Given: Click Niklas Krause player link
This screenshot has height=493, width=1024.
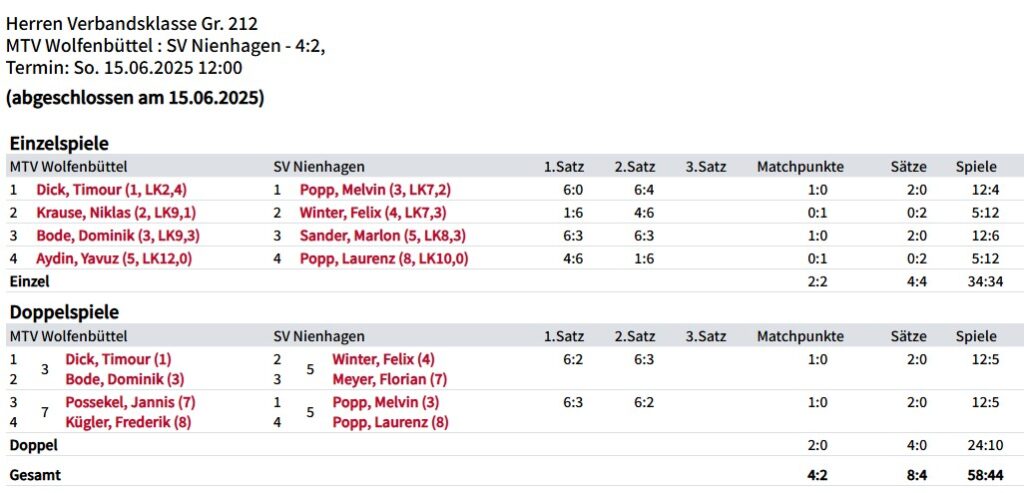Looking at the screenshot, I should [116, 212].
